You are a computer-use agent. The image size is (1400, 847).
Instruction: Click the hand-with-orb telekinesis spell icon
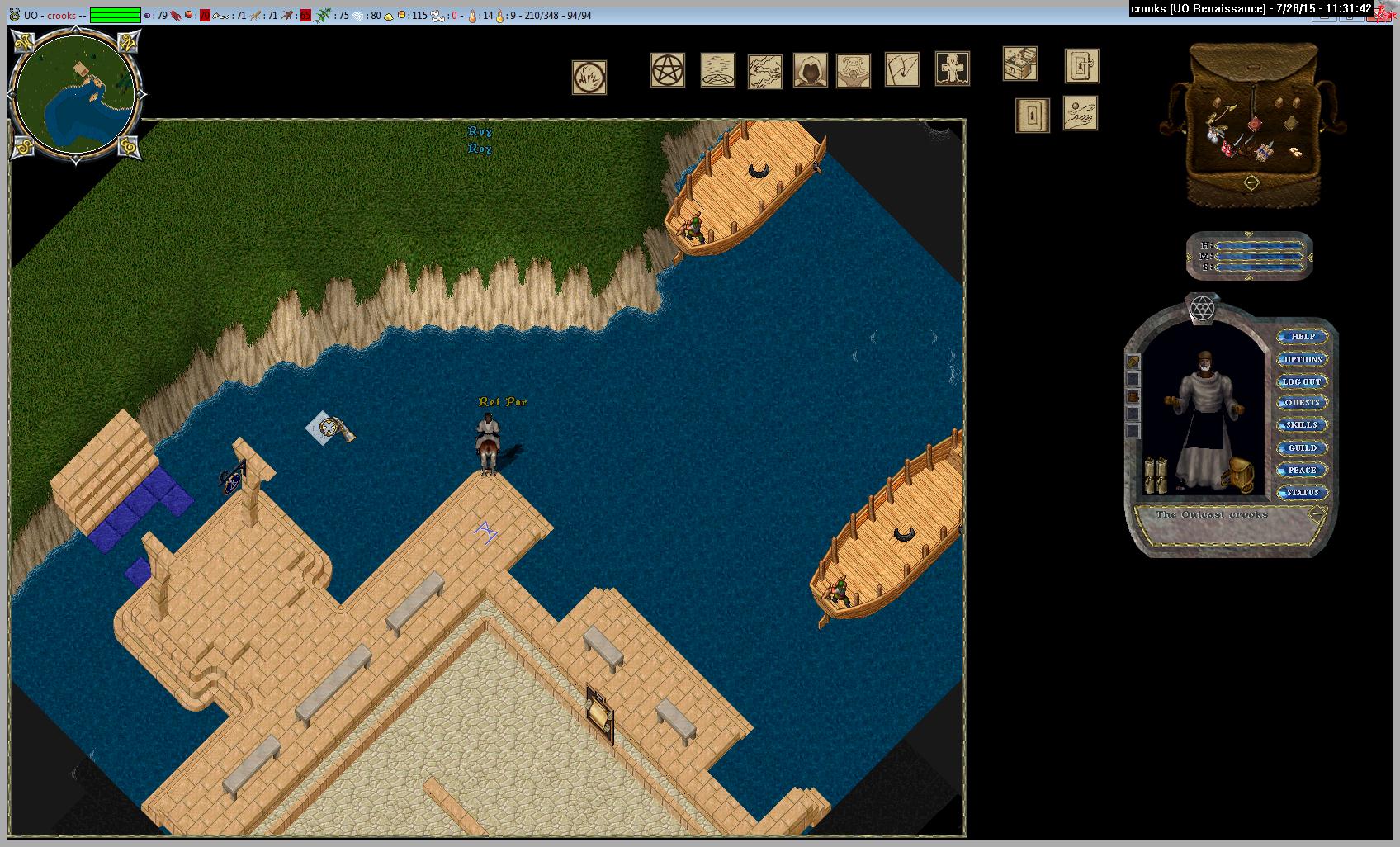[1081, 113]
